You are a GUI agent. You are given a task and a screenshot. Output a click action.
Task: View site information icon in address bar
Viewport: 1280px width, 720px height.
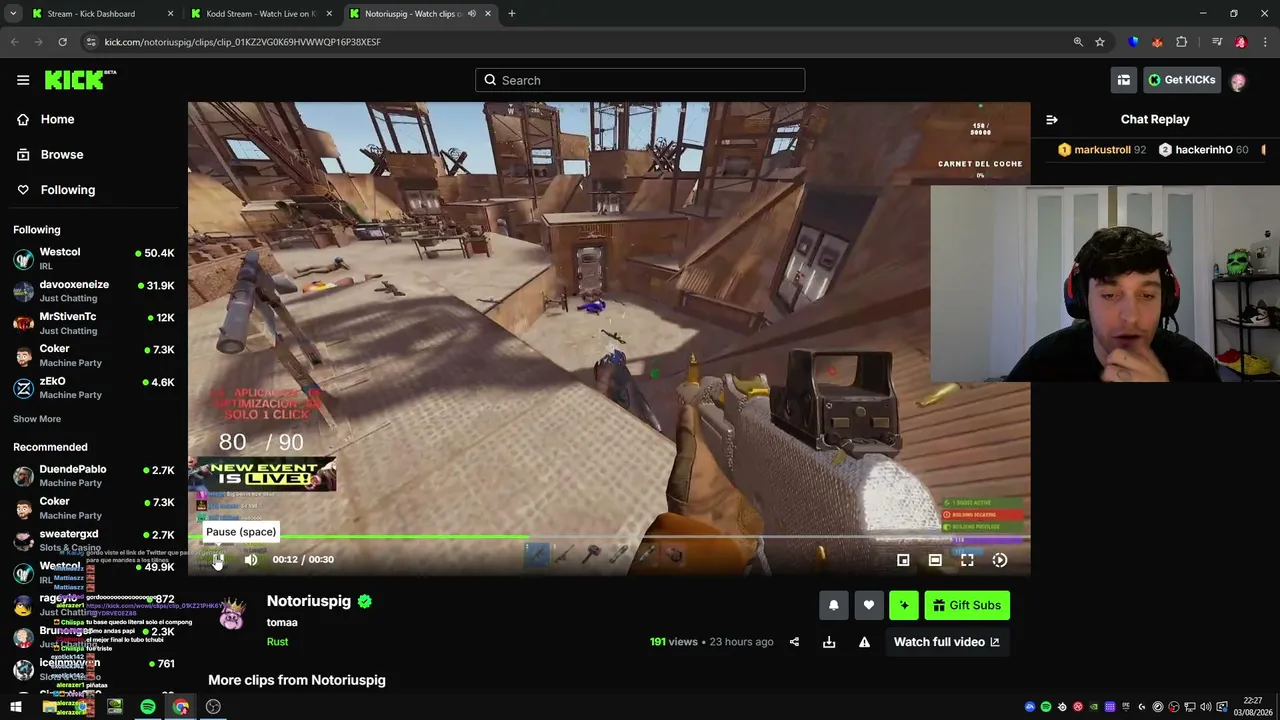(91, 42)
